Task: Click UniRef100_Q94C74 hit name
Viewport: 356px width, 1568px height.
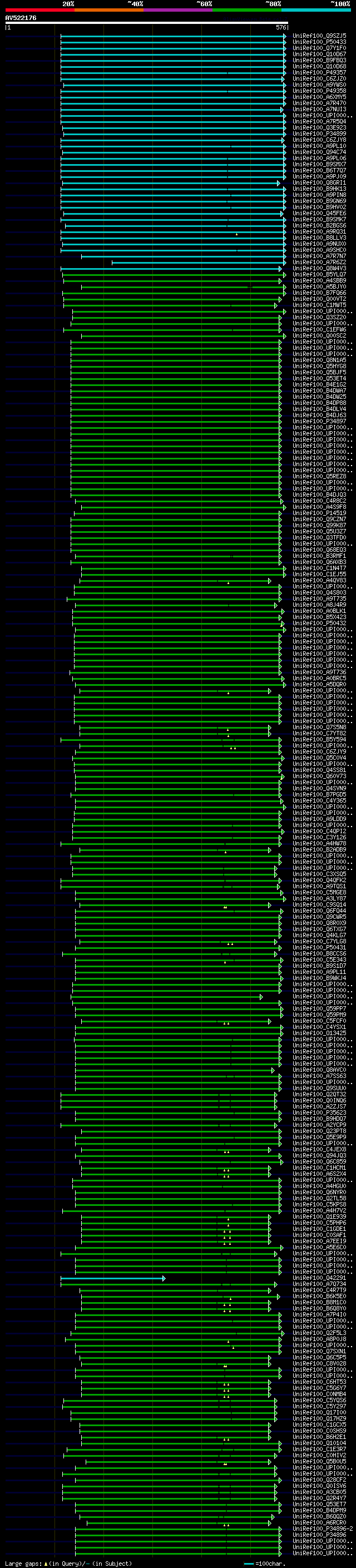Action: pyautogui.click(x=319, y=152)
